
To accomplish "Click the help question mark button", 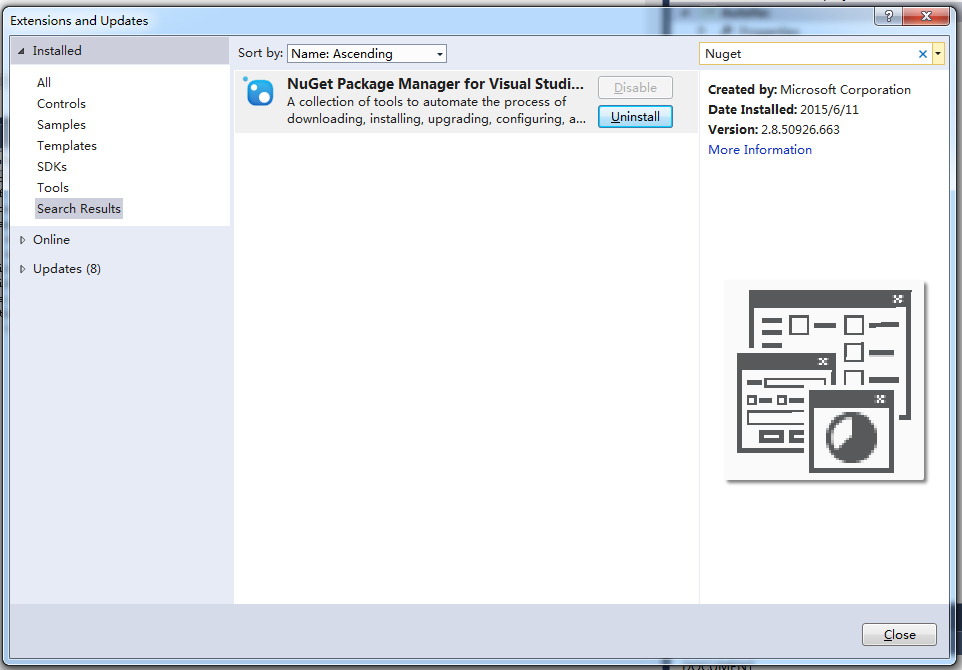I will click(888, 16).
